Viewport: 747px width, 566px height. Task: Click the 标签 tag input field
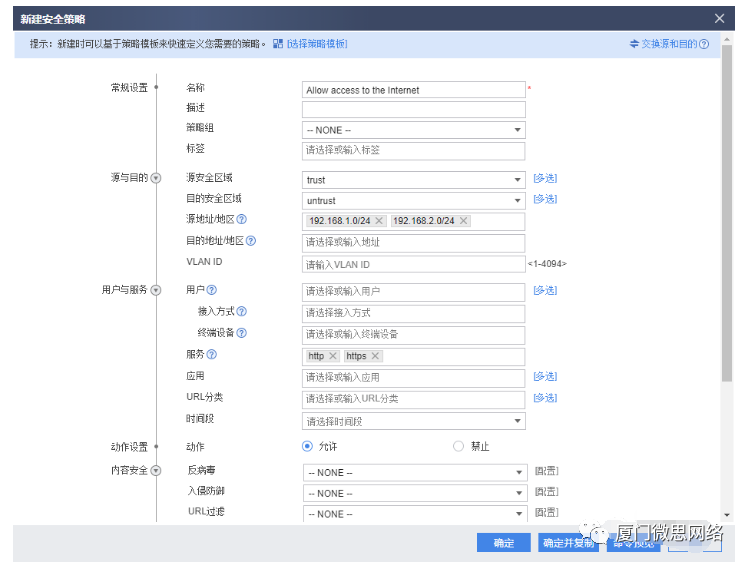click(414, 151)
